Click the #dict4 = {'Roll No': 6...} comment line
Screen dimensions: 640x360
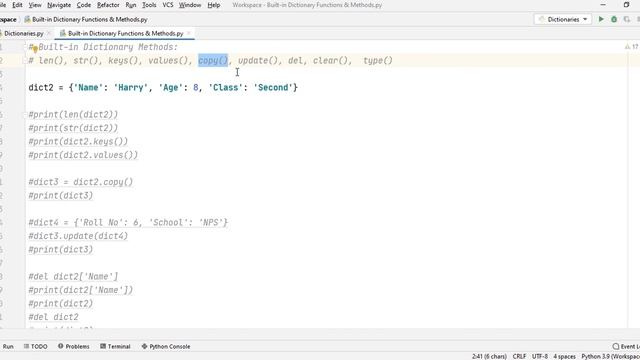point(128,222)
